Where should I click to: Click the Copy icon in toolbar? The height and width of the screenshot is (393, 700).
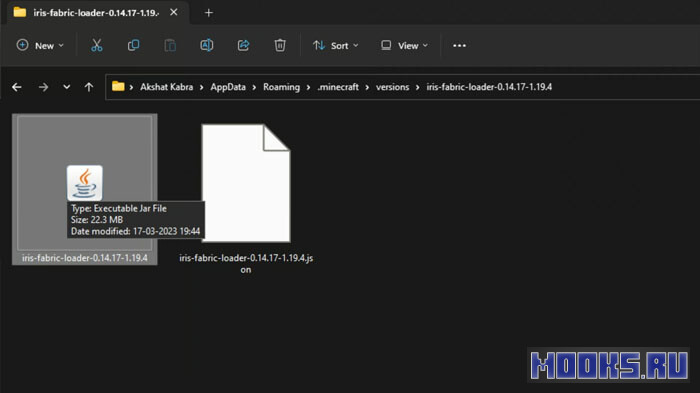coord(133,46)
